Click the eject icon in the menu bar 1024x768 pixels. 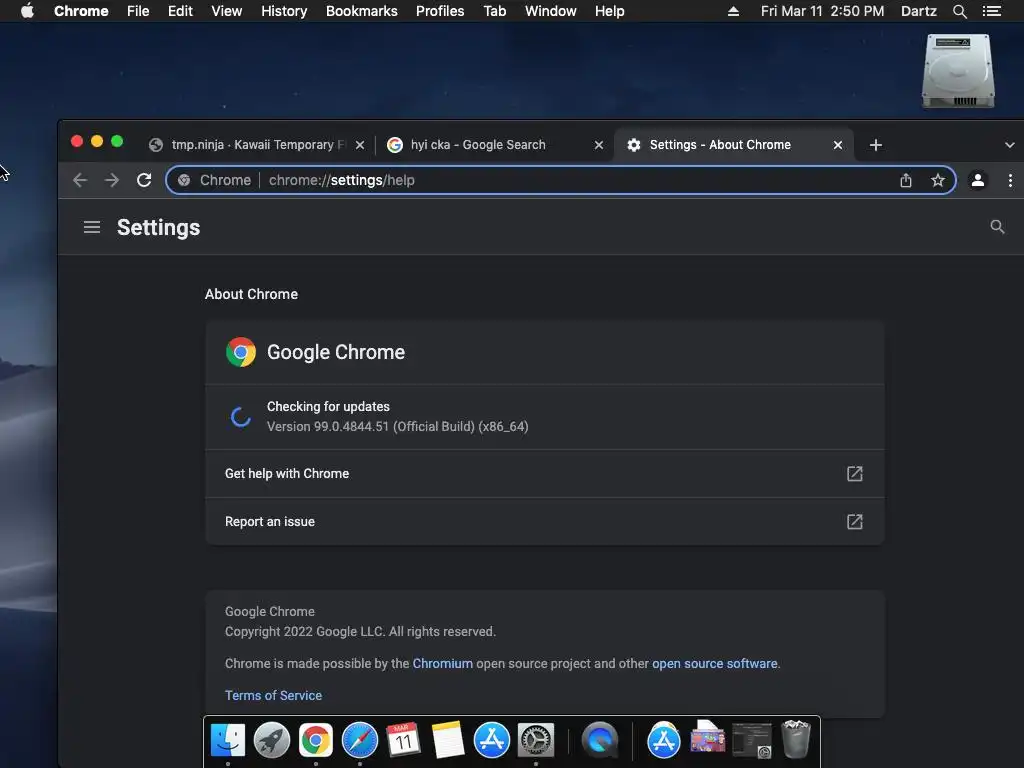(733, 11)
